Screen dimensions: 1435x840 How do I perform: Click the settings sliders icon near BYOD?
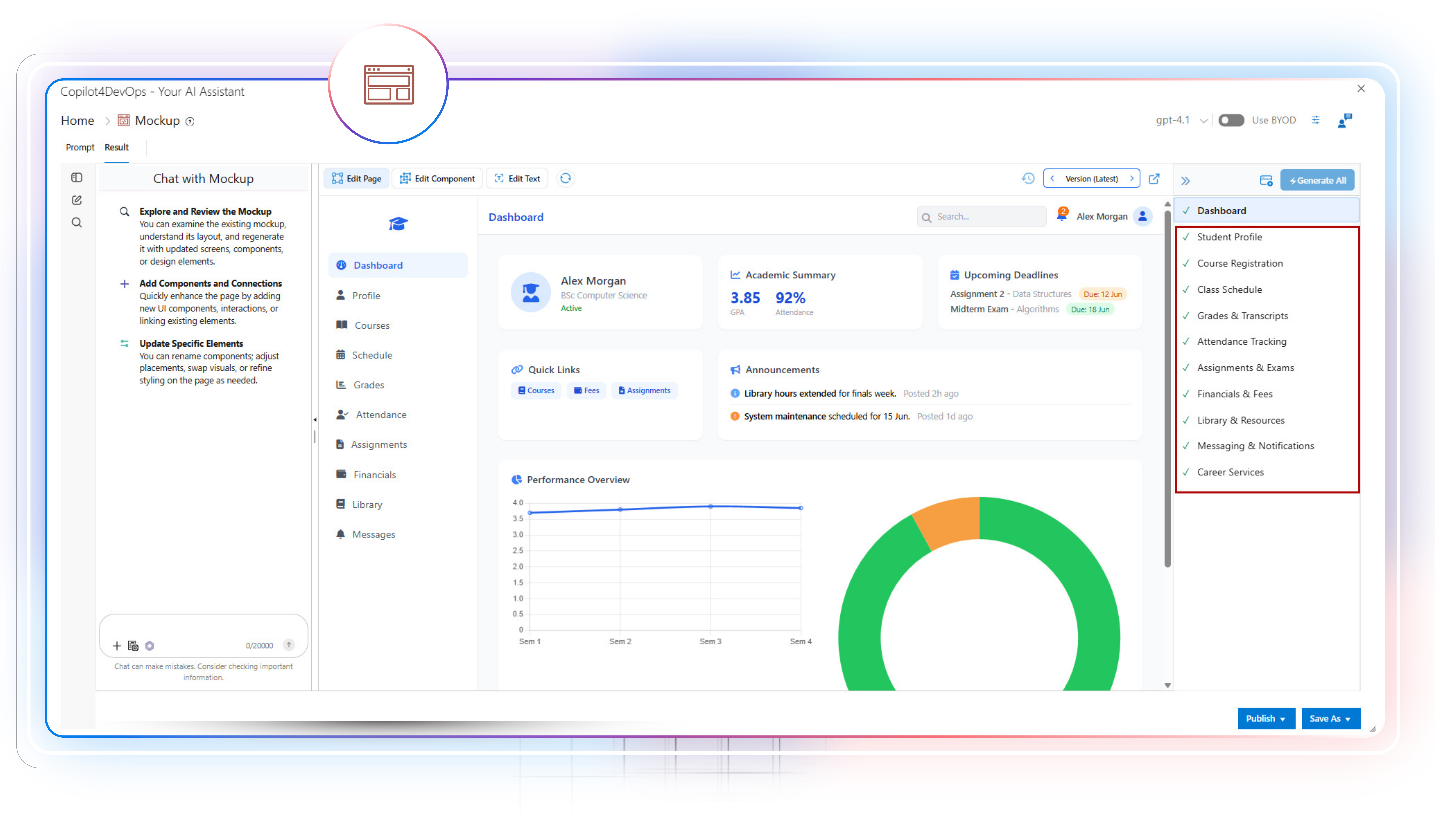point(1315,120)
